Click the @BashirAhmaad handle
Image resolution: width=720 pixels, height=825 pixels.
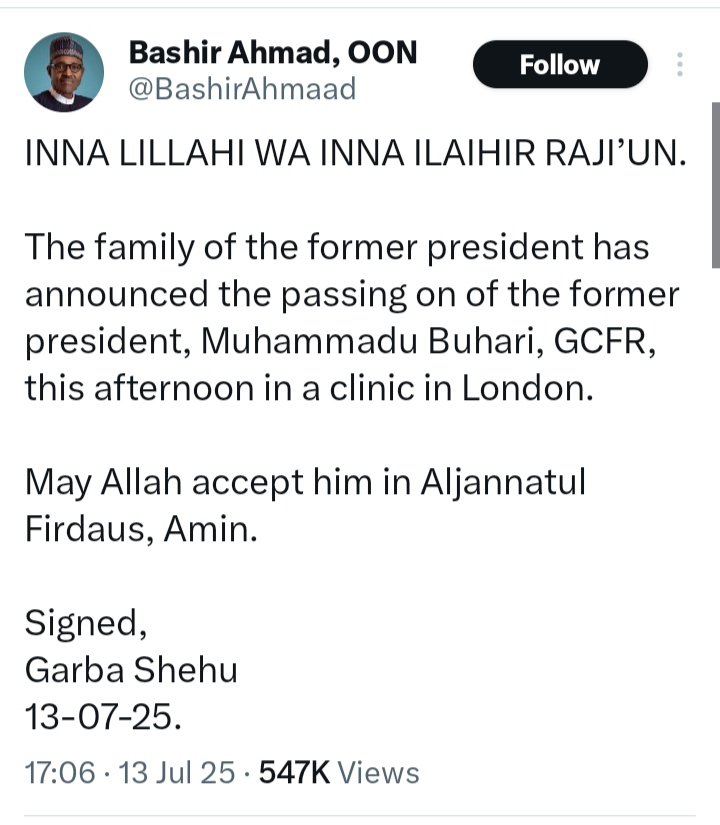click(243, 90)
